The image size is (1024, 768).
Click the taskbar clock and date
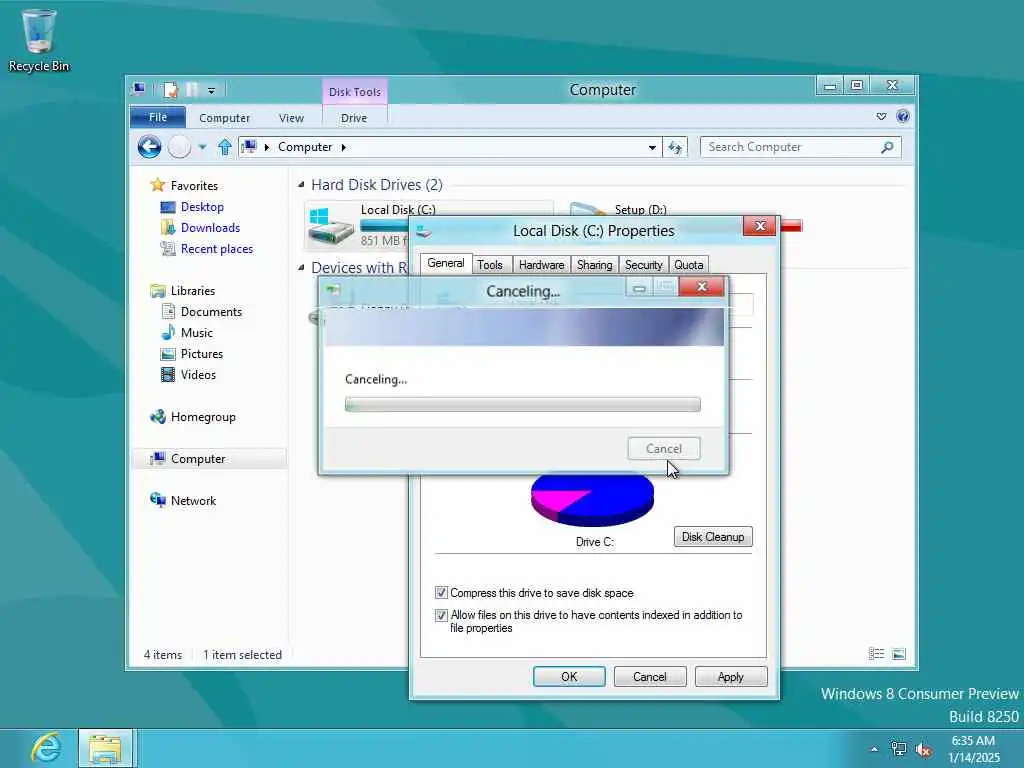point(973,749)
